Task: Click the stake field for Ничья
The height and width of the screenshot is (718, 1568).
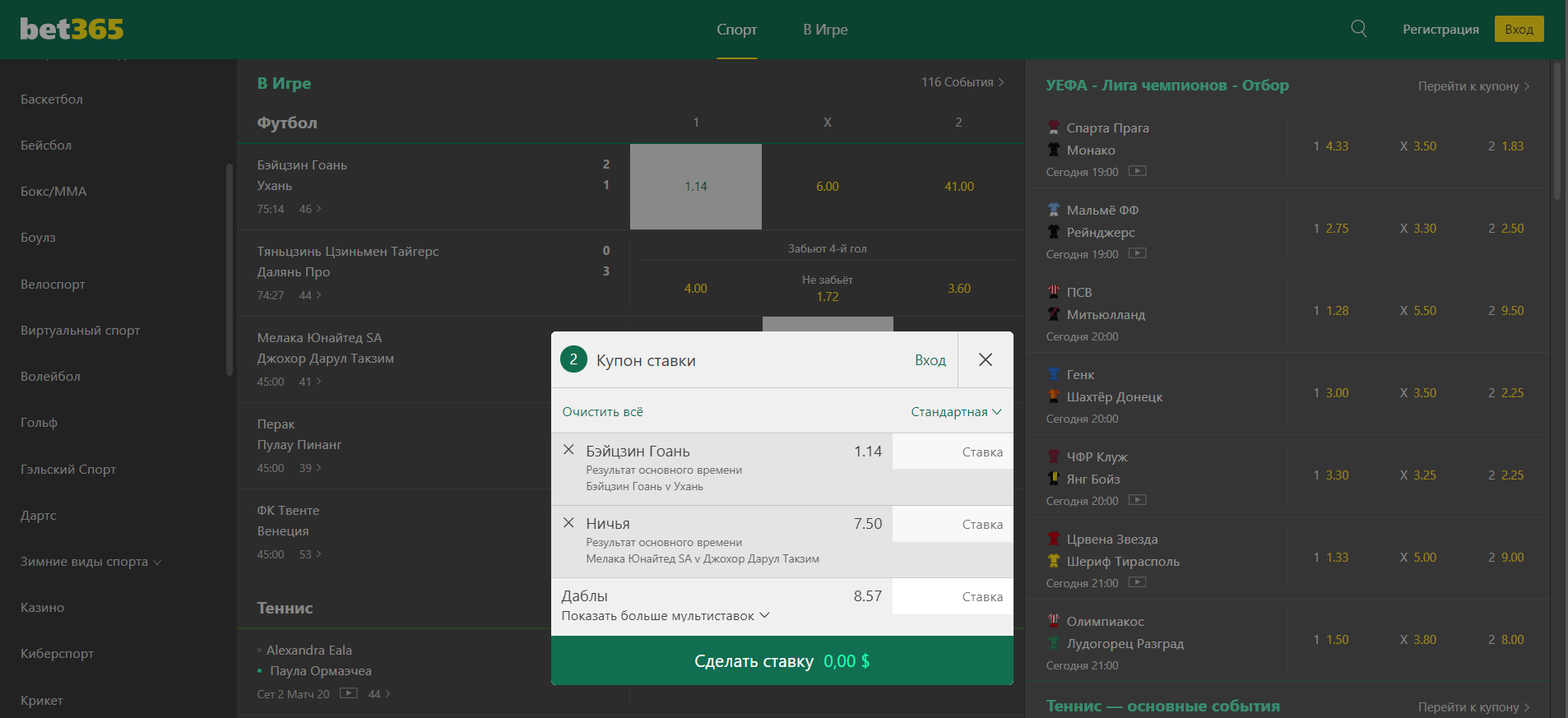Action: tap(953, 524)
